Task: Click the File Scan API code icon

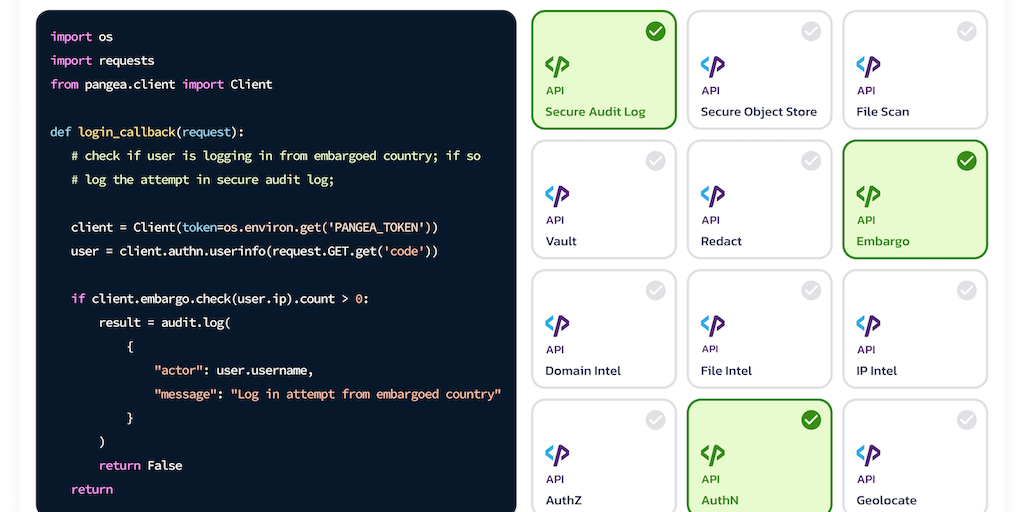Action: pos(868,66)
